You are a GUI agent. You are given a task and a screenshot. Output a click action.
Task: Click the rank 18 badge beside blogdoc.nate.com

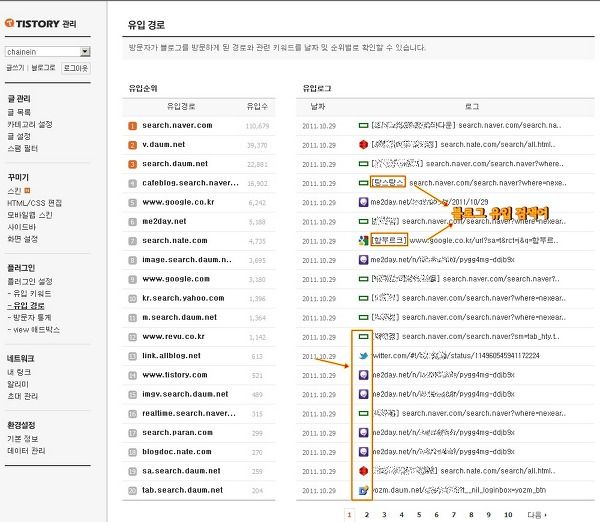click(x=132, y=452)
